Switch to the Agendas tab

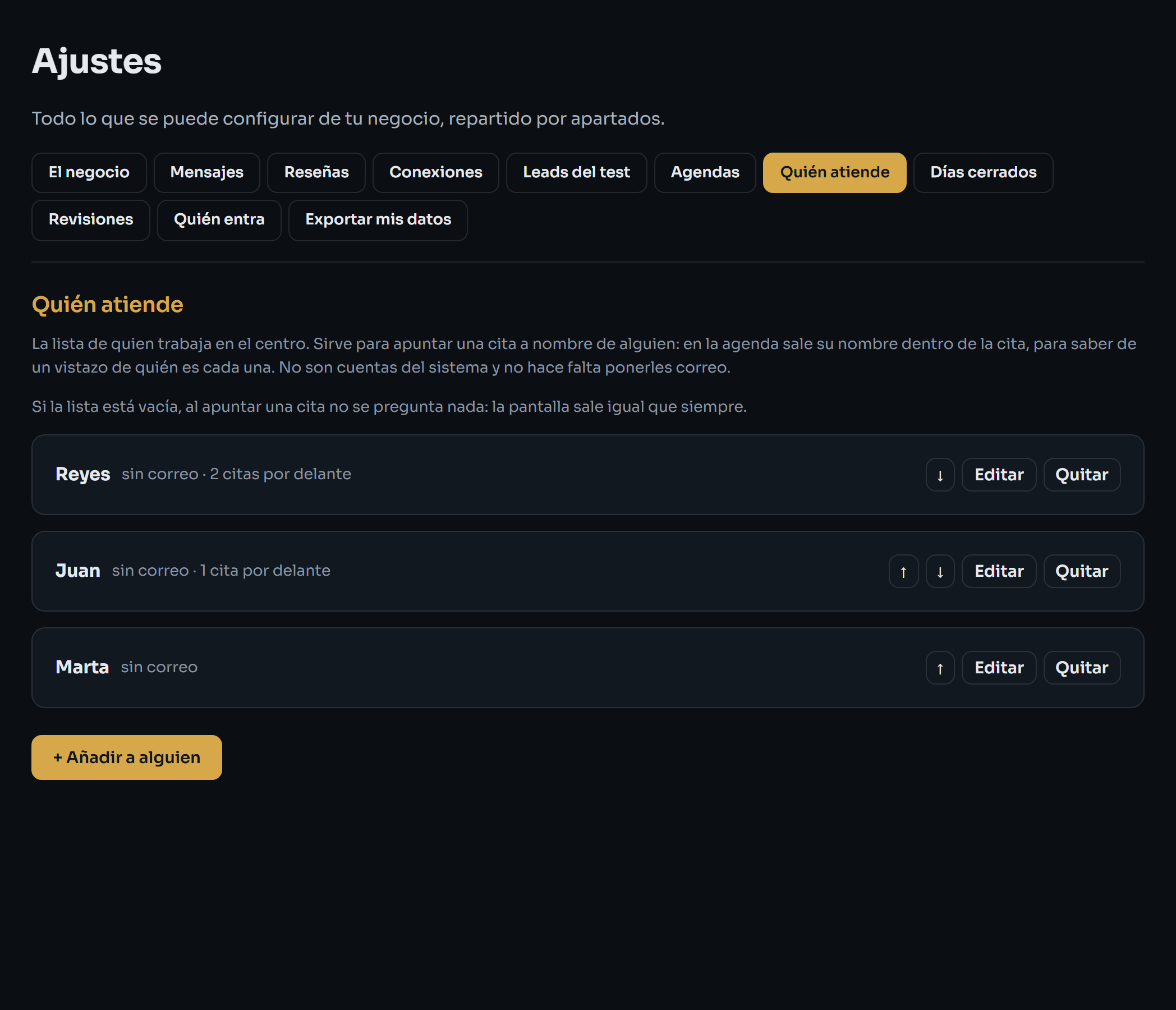click(705, 173)
